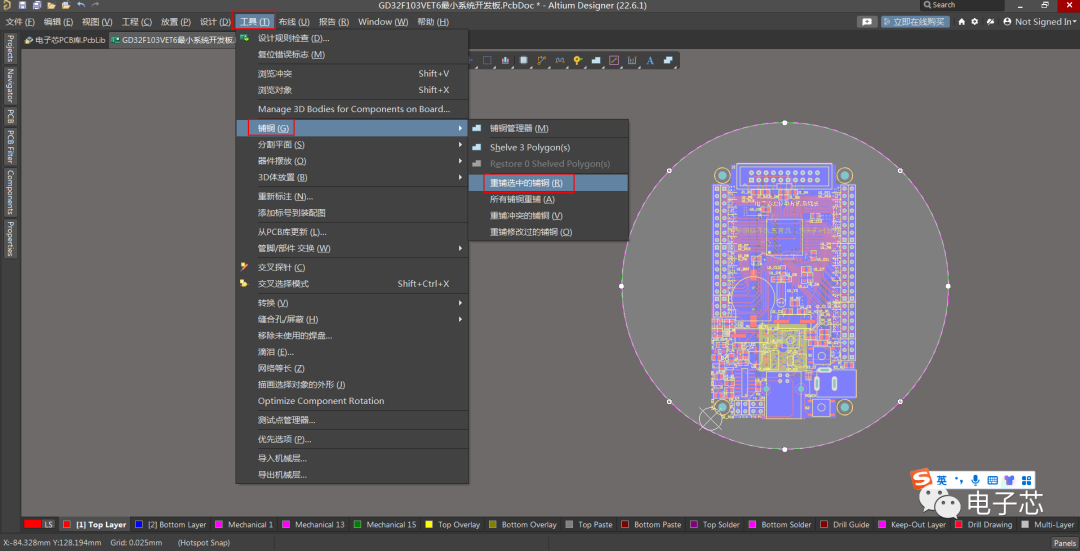Select 重铺选中的铺铜 (R) submenu entry
This screenshot has height=551, width=1080.
pos(548,183)
